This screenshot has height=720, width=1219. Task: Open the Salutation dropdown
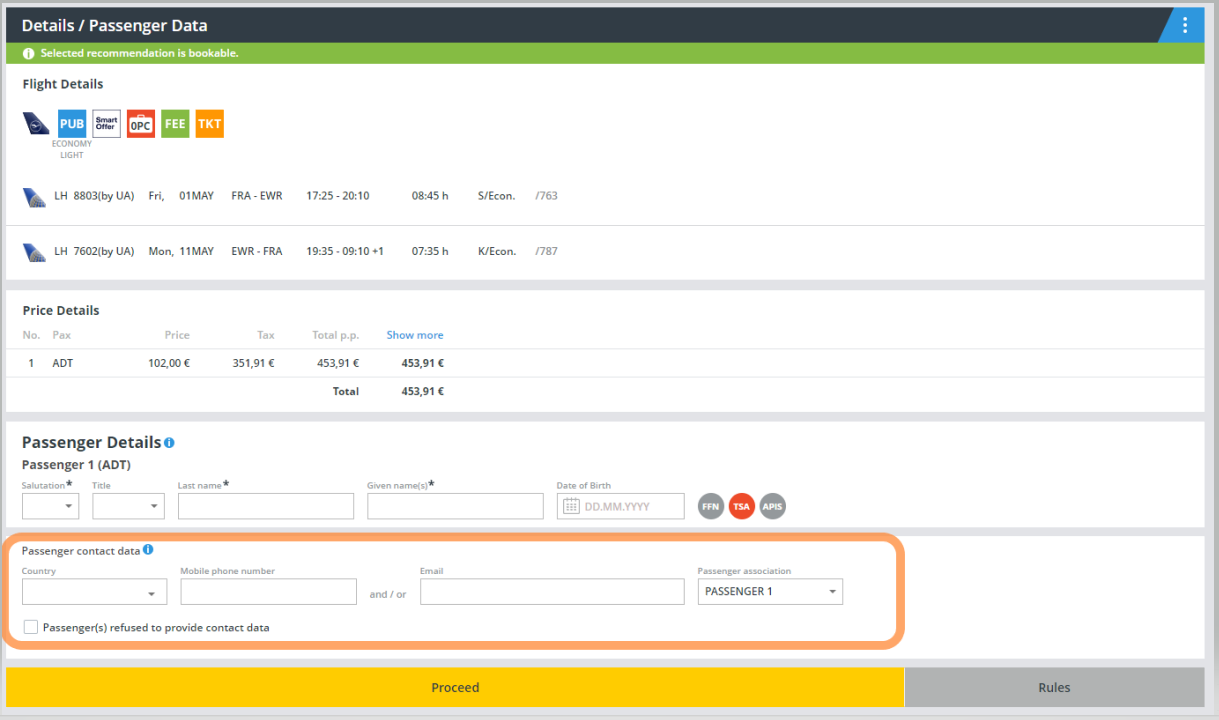click(x=50, y=507)
